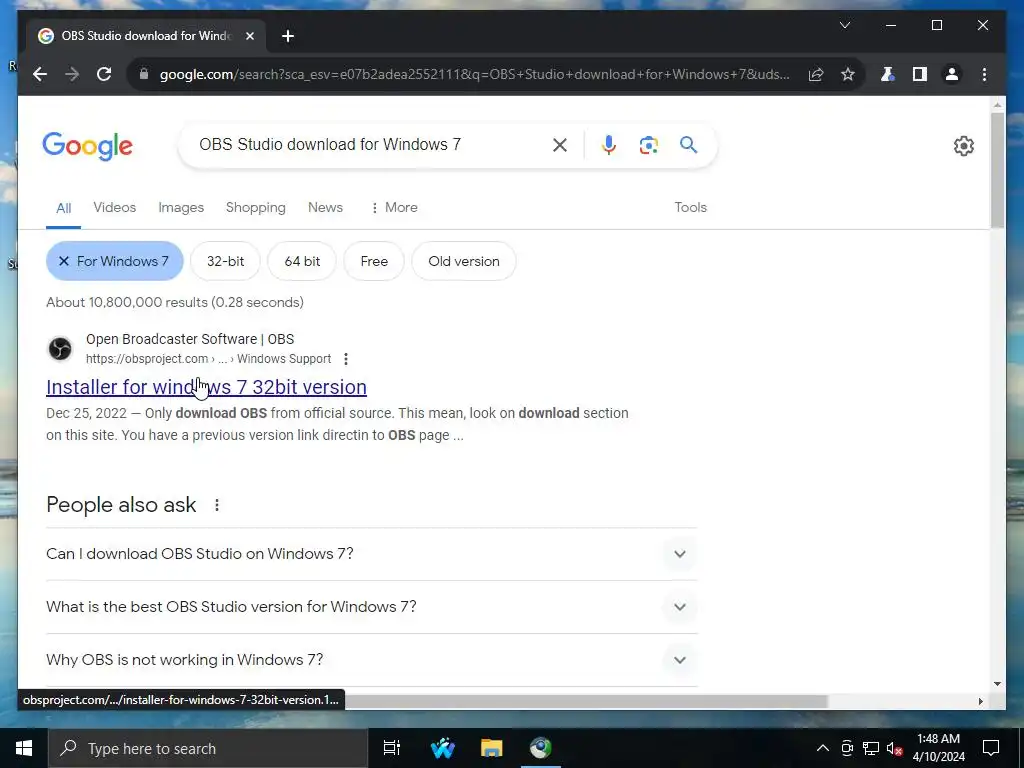Click the forward navigation arrow
1024x768 pixels.
72,74
